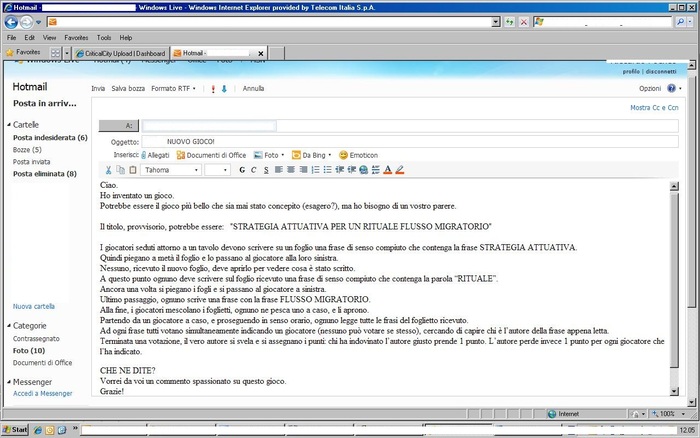Screen dimensions: 700x438
Task: Set high priority with the red exclamation mark
Action: [x=213, y=89]
